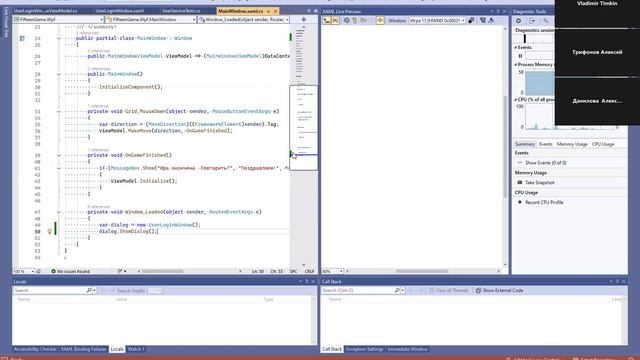Click the refresh icon in XAML Live Preview toolbar
This screenshot has height=360, width=640.
click(347, 20)
